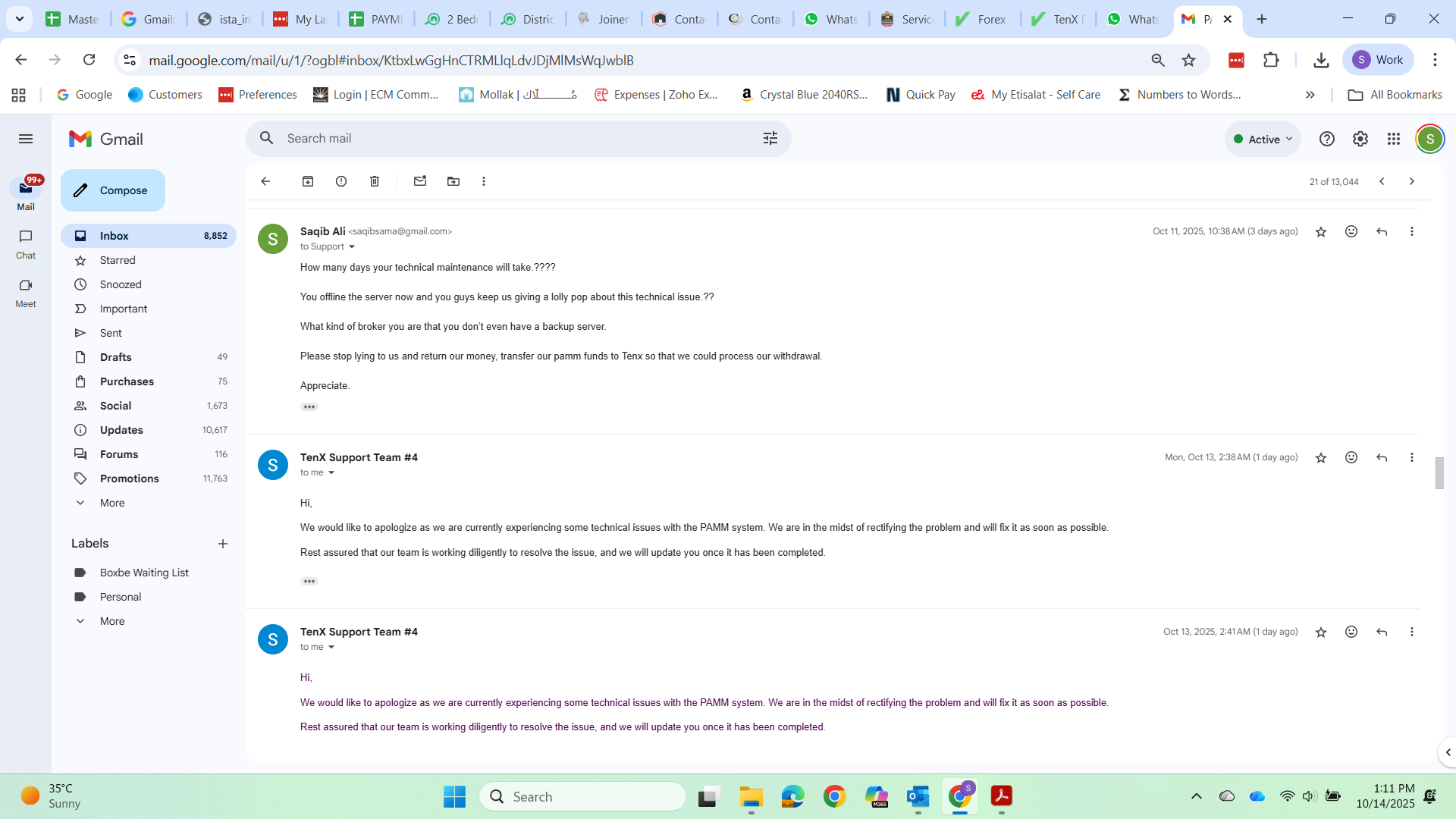Reply to Saqib Ali's message
Viewport: 1456px width, 819px height.
tap(1382, 231)
